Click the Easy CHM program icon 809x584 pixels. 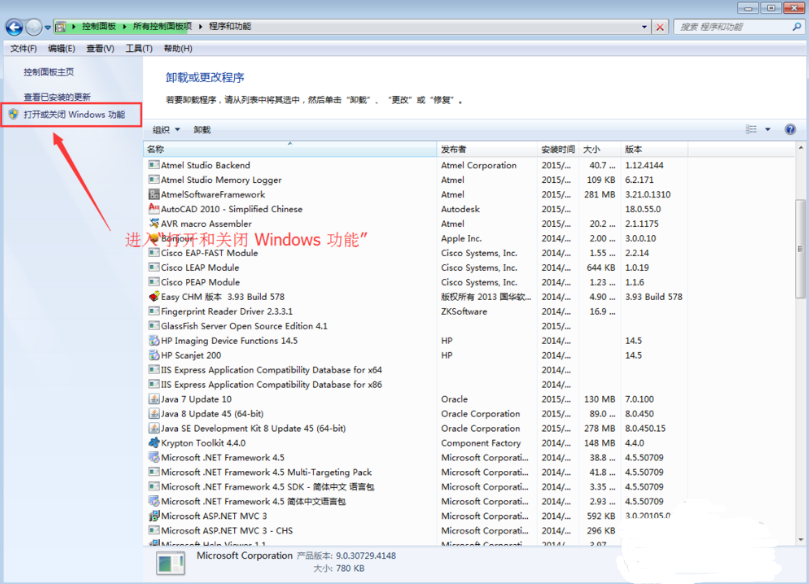[x=154, y=297]
